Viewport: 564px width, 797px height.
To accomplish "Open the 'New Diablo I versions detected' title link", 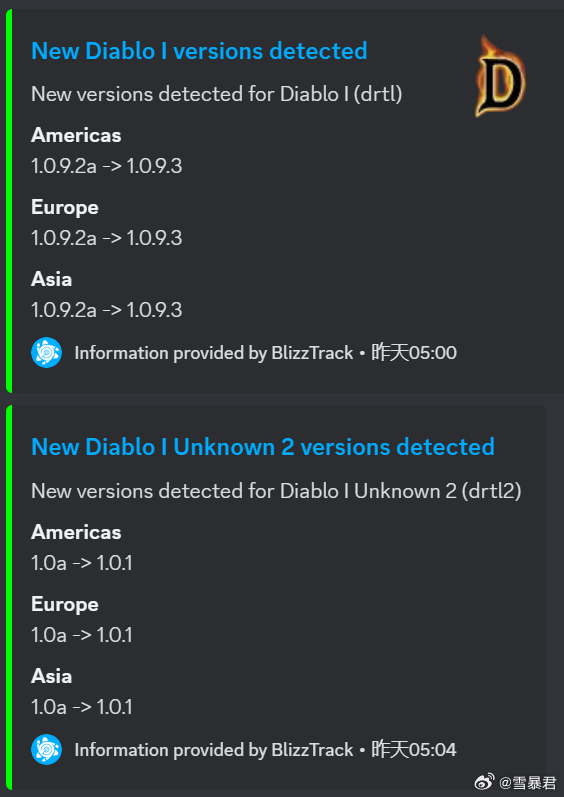I will pyautogui.click(x=199, y=51).
